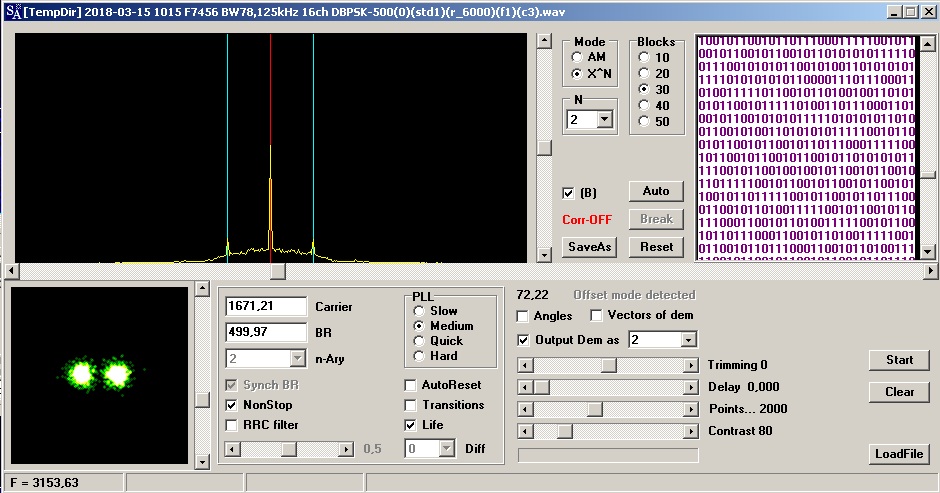Enable the AutoReset checkbox
Viewport: 940px width, 493px height.
click(411, 385)
